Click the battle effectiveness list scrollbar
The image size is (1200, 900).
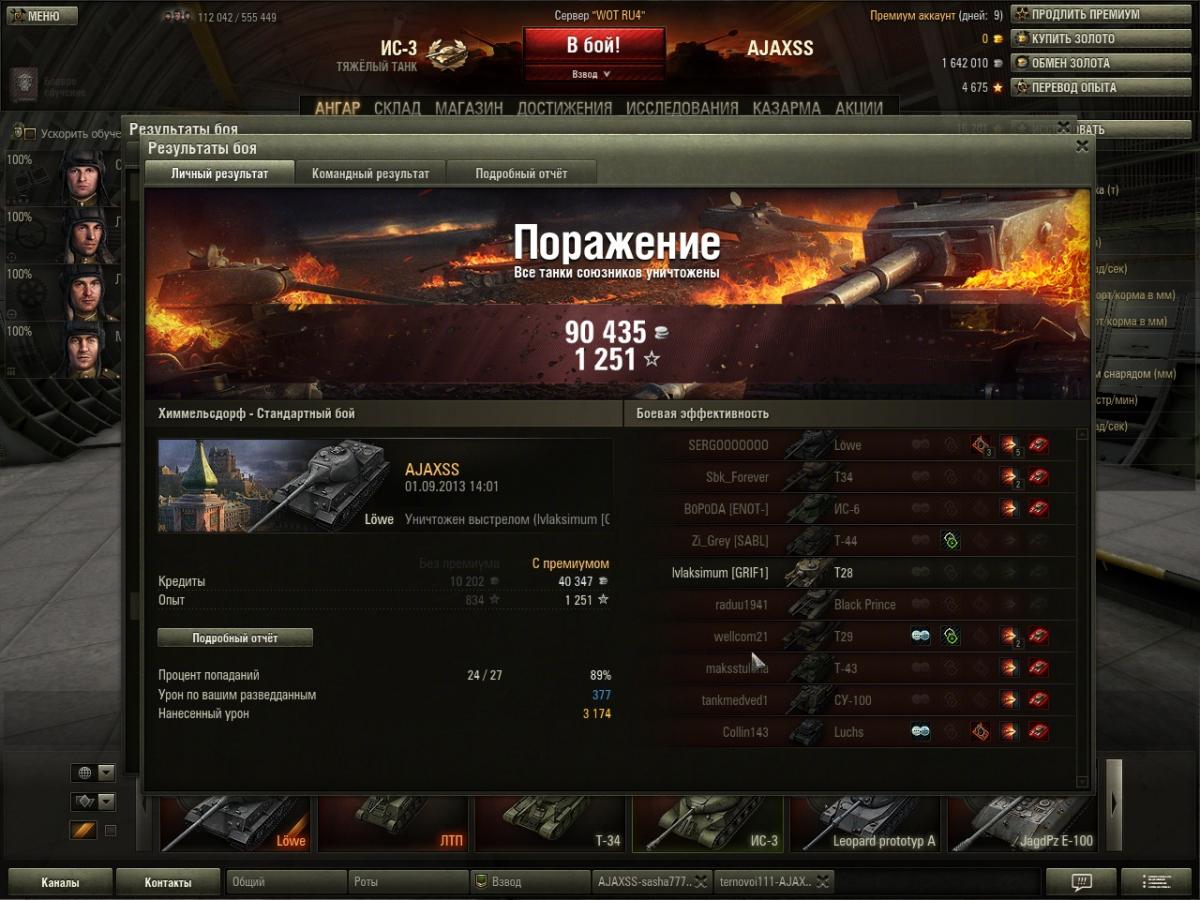coord(1082,607)
